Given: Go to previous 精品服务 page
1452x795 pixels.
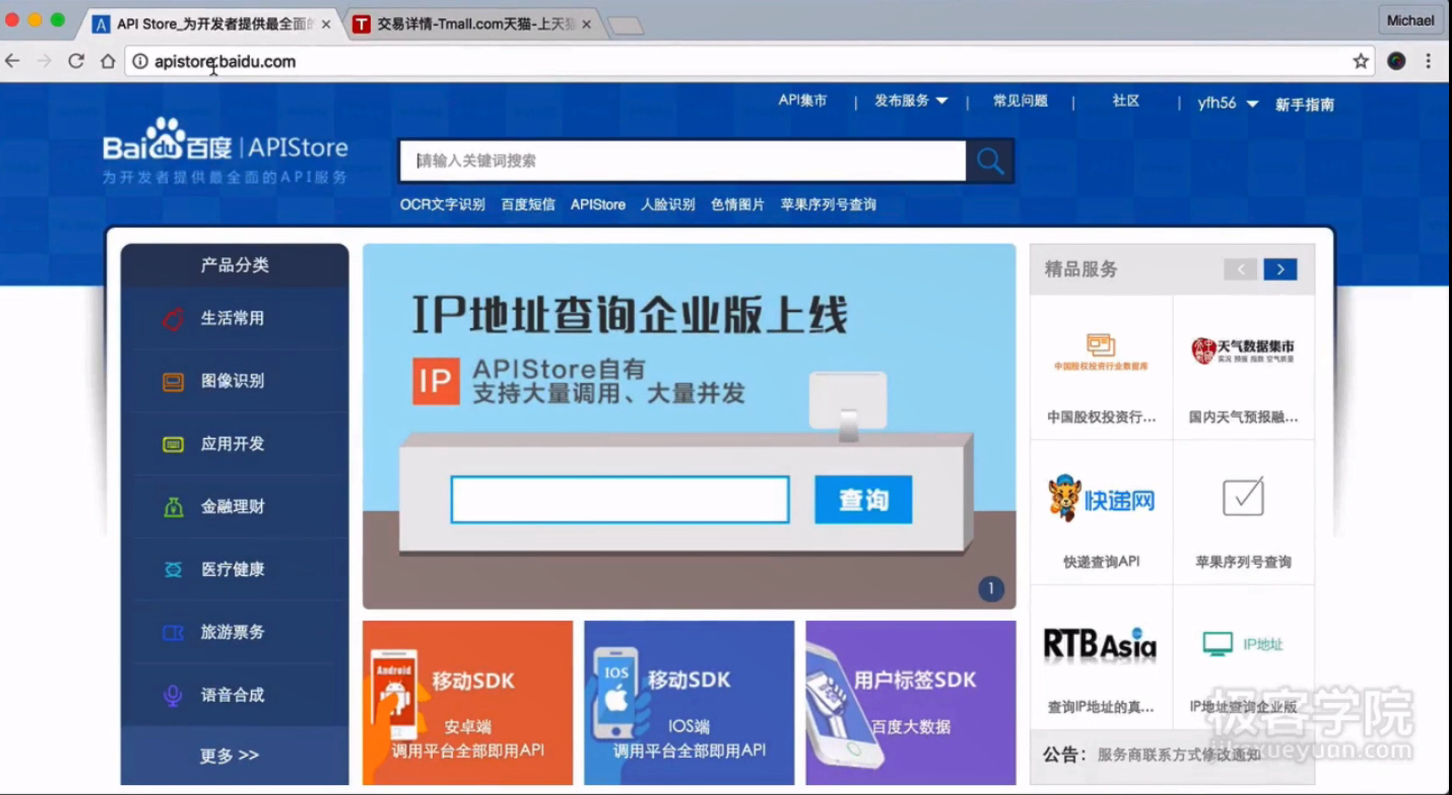Looking at the screenshot, I should click(1240, 269).
